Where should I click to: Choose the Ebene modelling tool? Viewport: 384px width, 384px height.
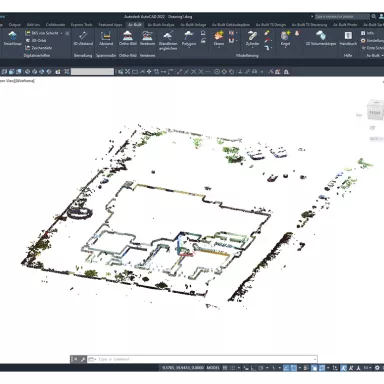219,38
